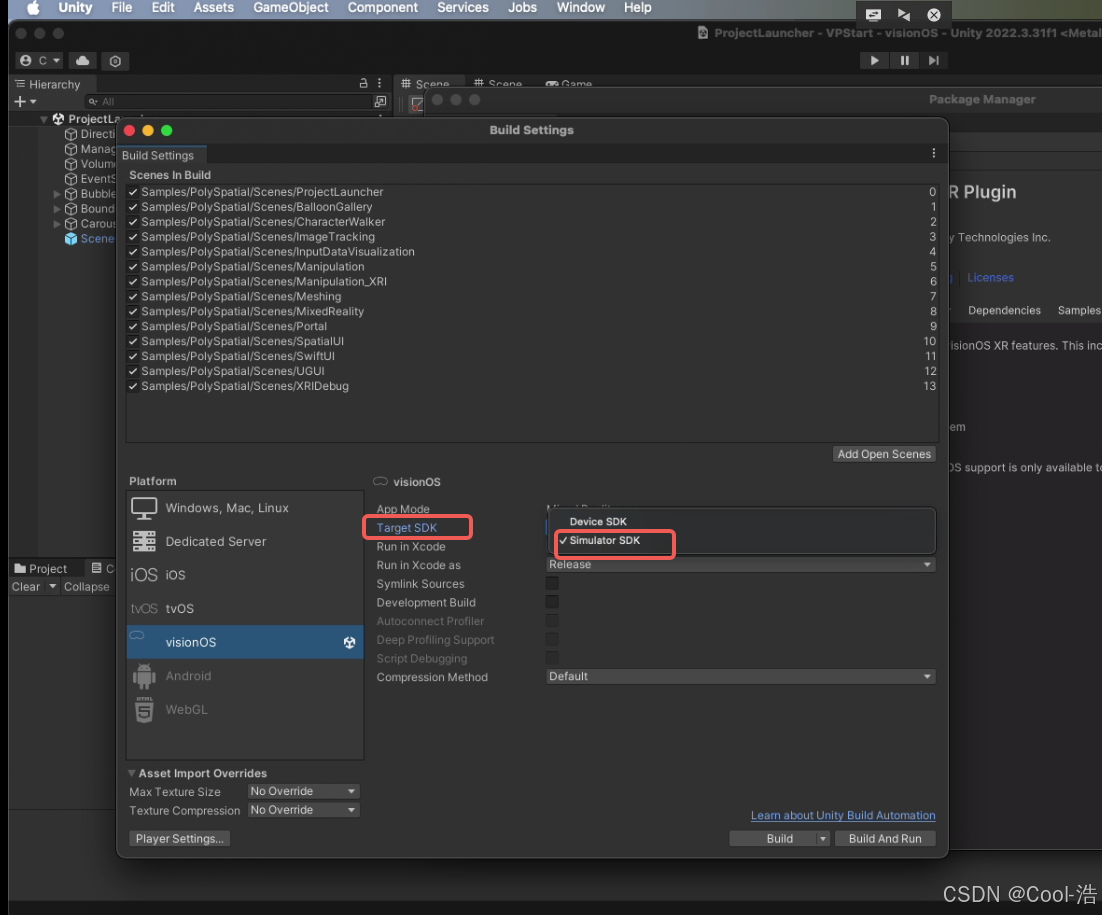Viewport: 1102px width, 915px height.
Task: Select the MixedReality scene row
Action: [532, 311]
